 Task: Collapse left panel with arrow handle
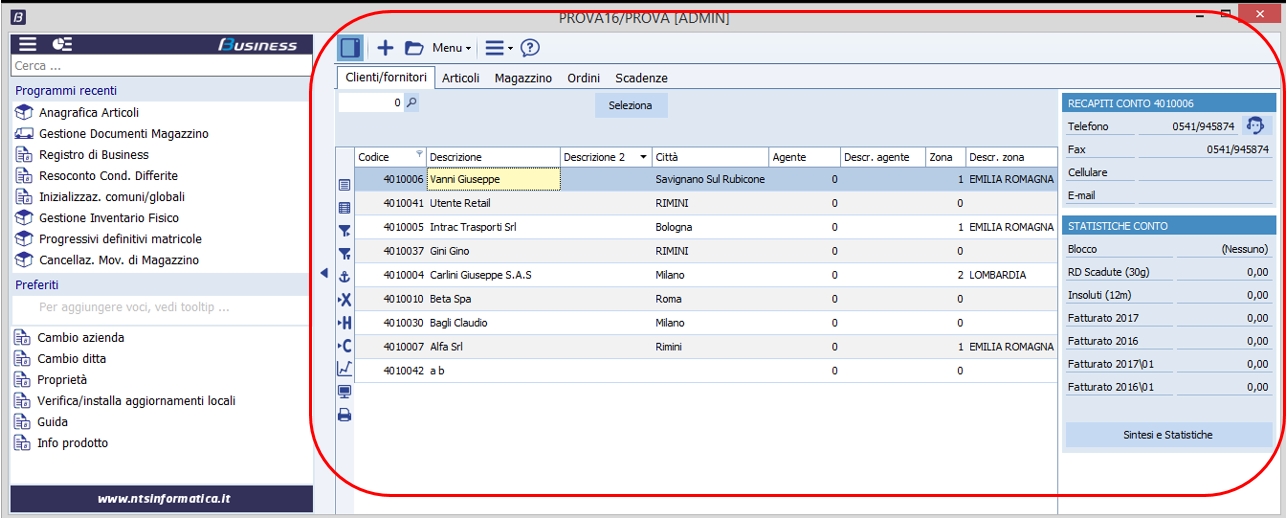click(x=324, y=273)
